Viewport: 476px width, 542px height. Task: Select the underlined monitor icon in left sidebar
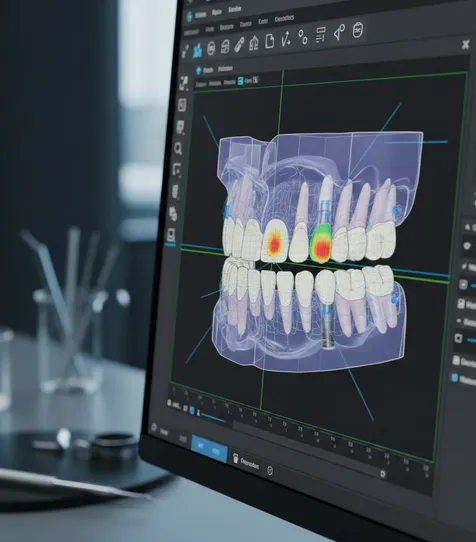pyautogui.click(x=171, y=235)
